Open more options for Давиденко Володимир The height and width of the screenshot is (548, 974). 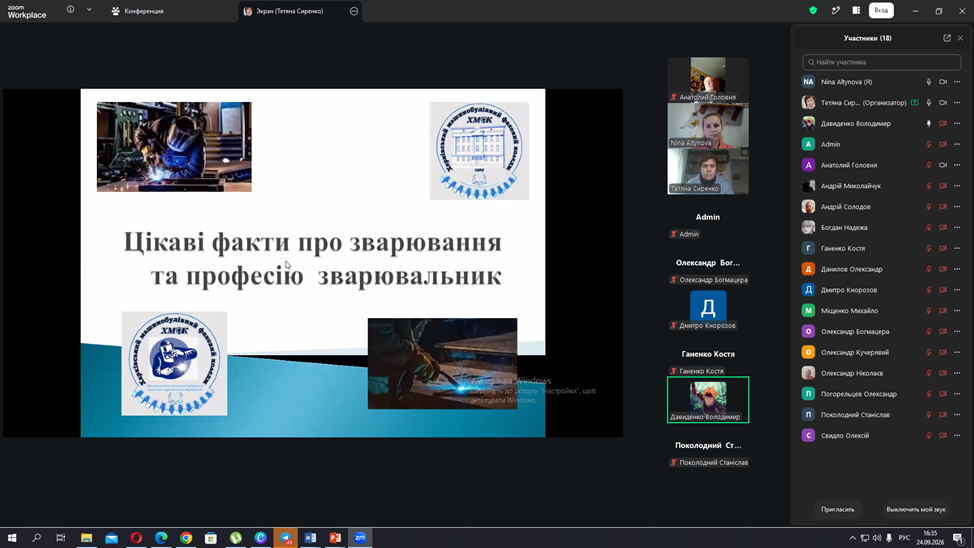point(957,124)
